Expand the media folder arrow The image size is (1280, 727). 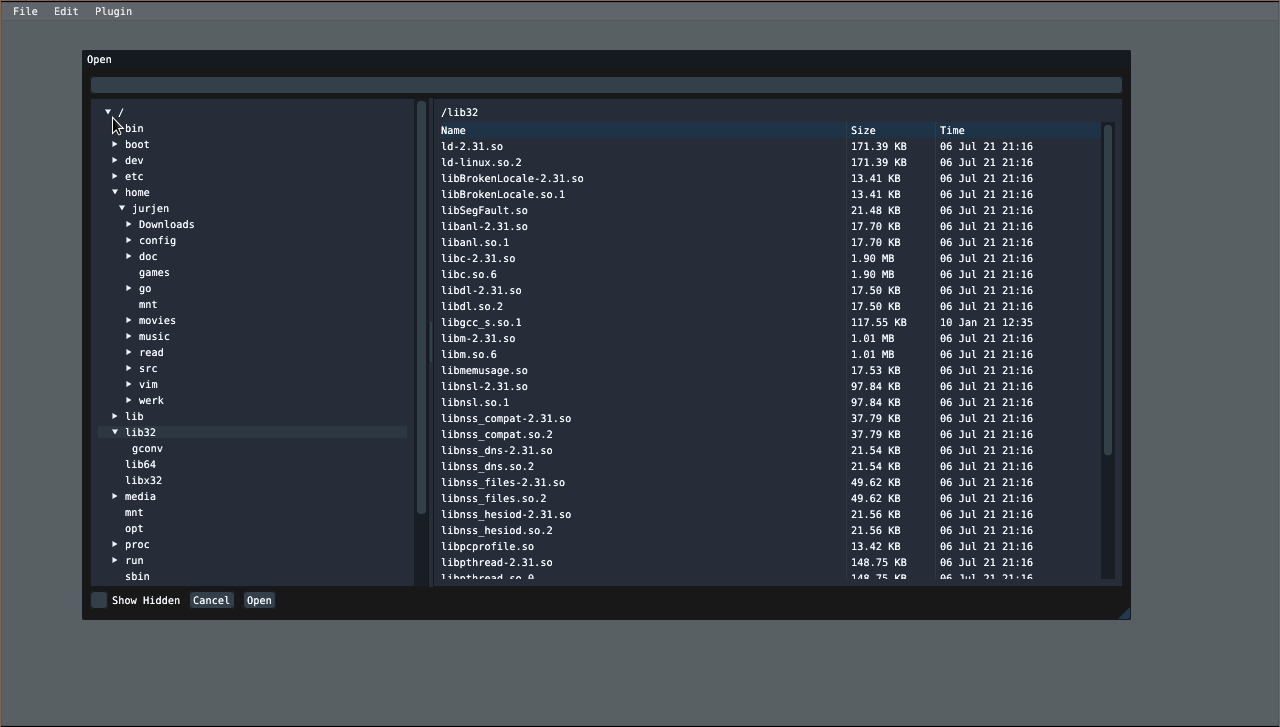coord(115,496)
